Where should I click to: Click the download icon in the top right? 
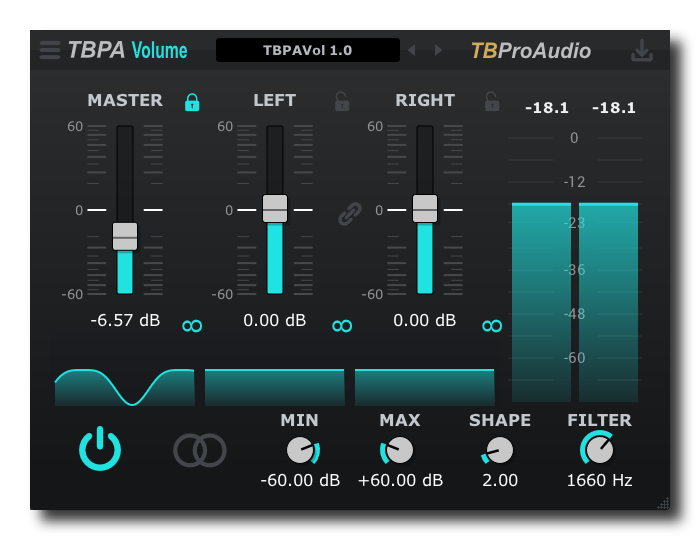pyautogui.click(x=642, y=50)
